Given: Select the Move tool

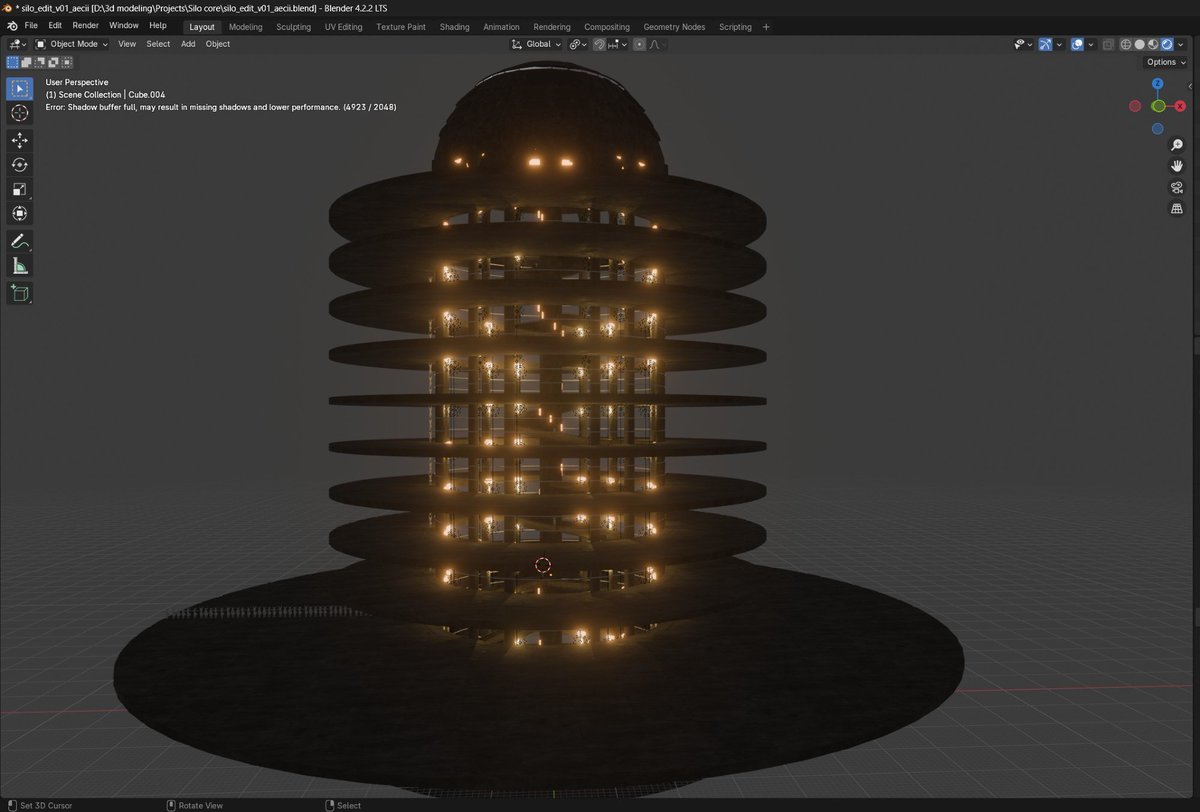Looking at the screenshot, I should click(20, 141).
